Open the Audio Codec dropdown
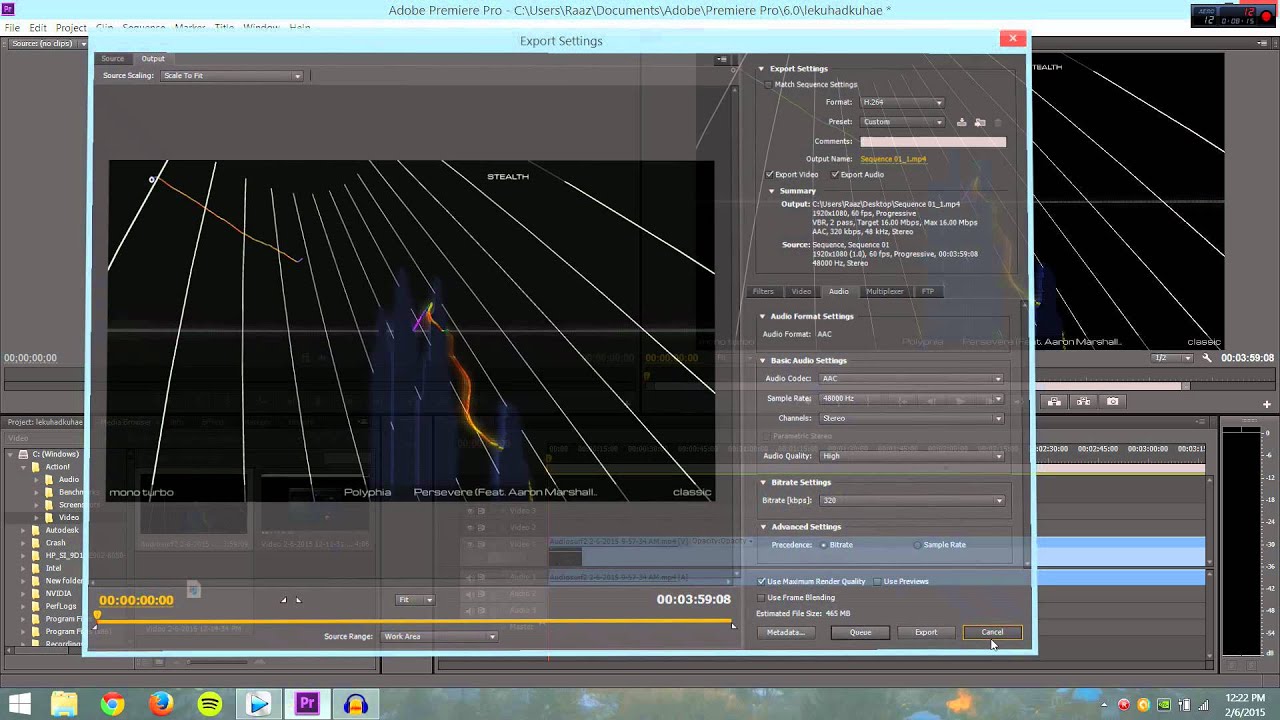 pos(910,379)
